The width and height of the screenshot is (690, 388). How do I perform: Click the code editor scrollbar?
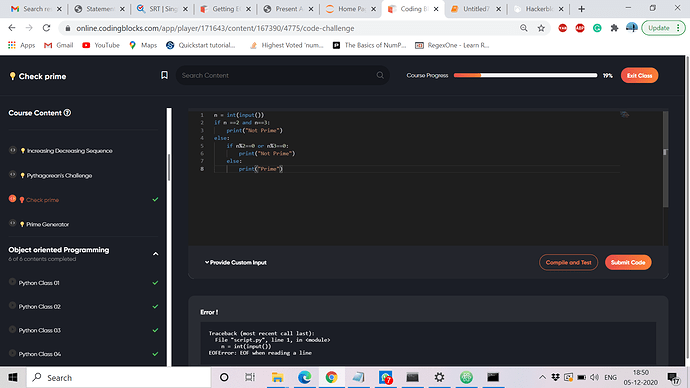665,159
